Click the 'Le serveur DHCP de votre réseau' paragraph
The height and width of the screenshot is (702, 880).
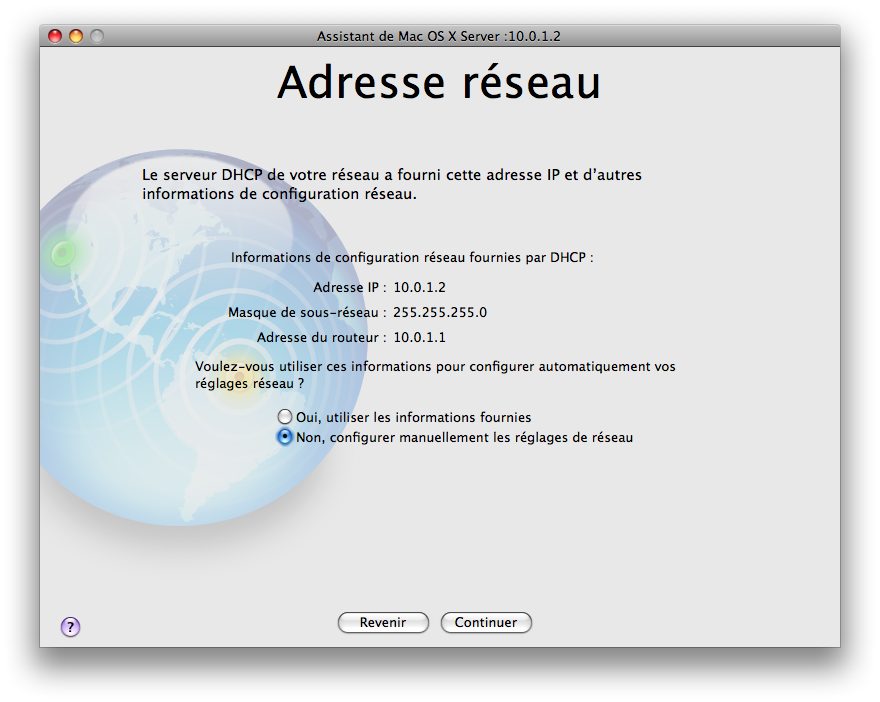click(392, 184)
